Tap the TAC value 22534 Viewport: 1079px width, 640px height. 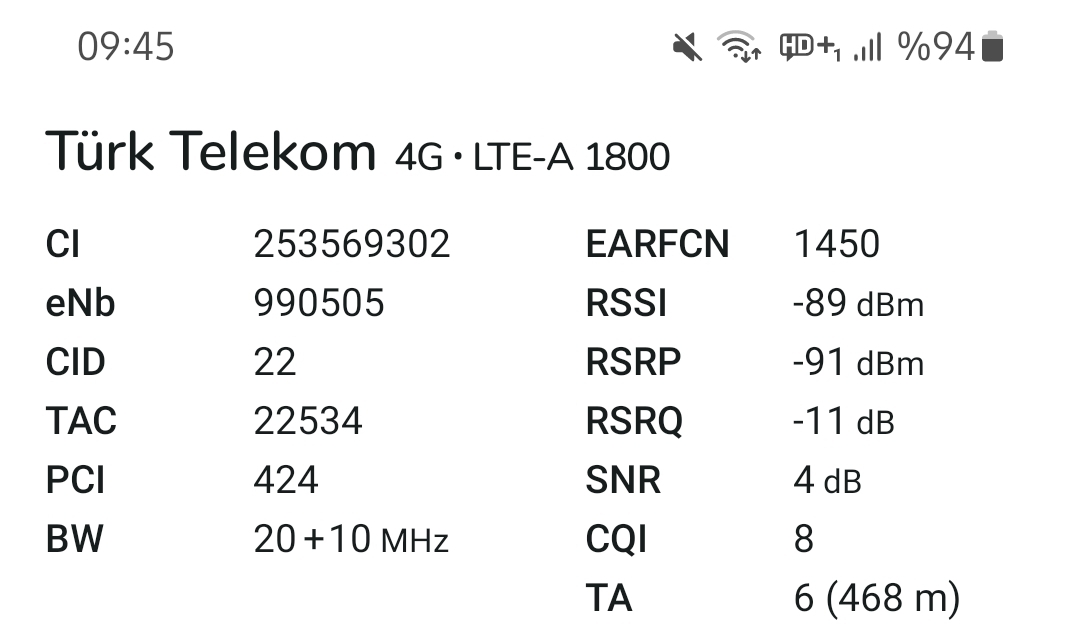coord(308,421)
